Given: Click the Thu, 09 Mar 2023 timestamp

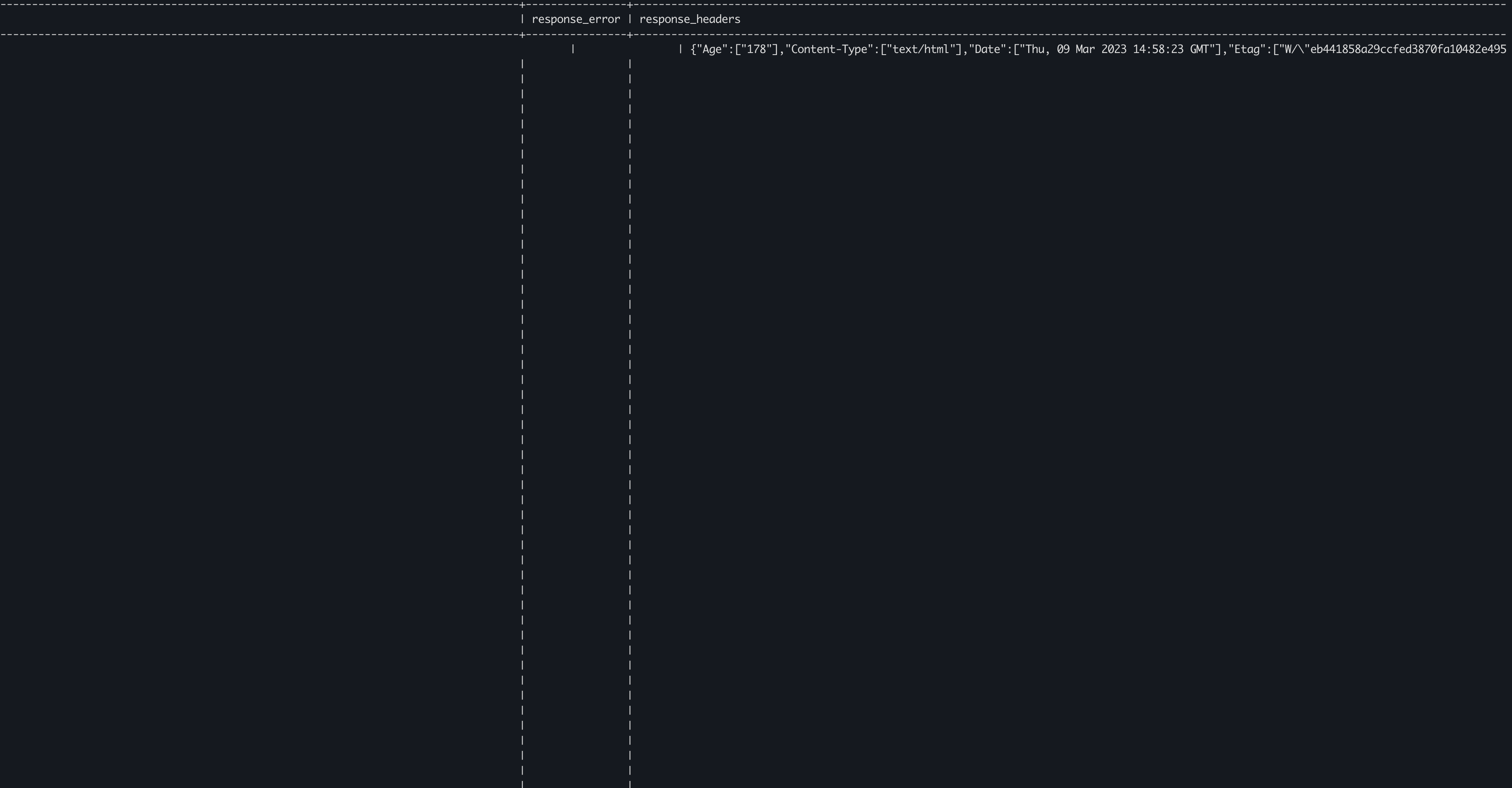Looking at the screenshot, I should [1074, 49].
